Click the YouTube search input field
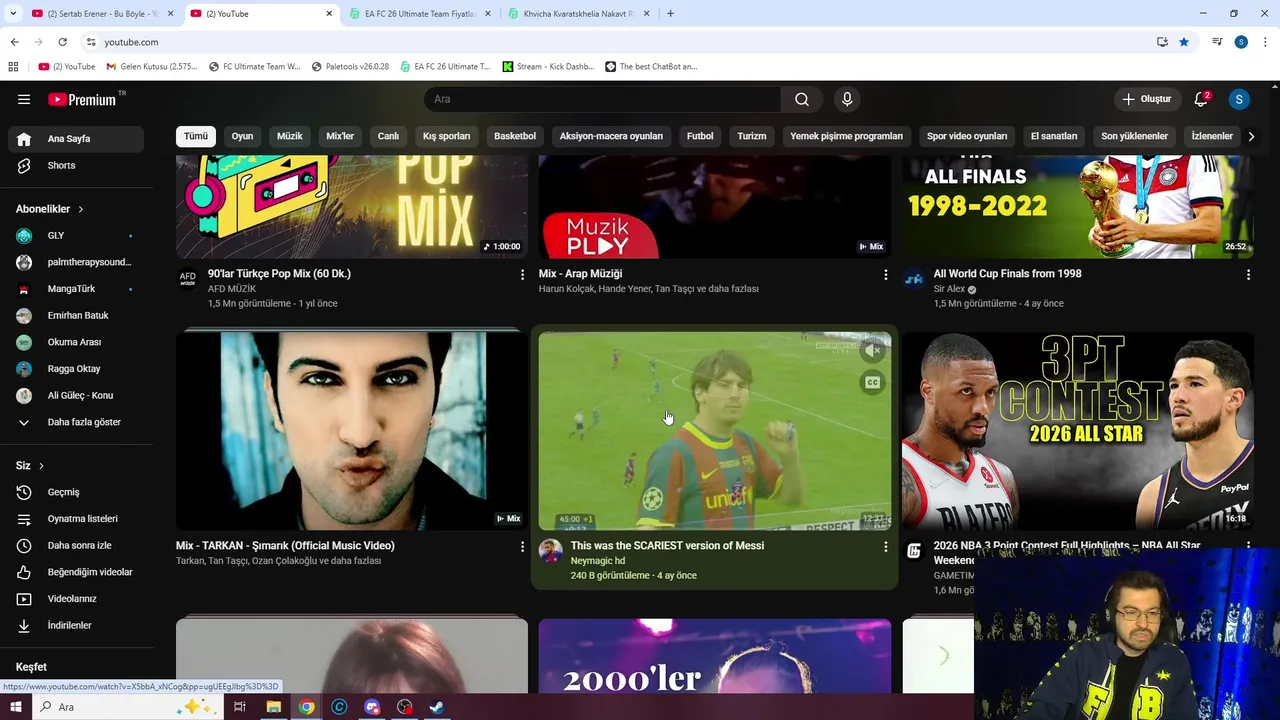This screenshot has width=1280, height=720. tap(602, 99)
